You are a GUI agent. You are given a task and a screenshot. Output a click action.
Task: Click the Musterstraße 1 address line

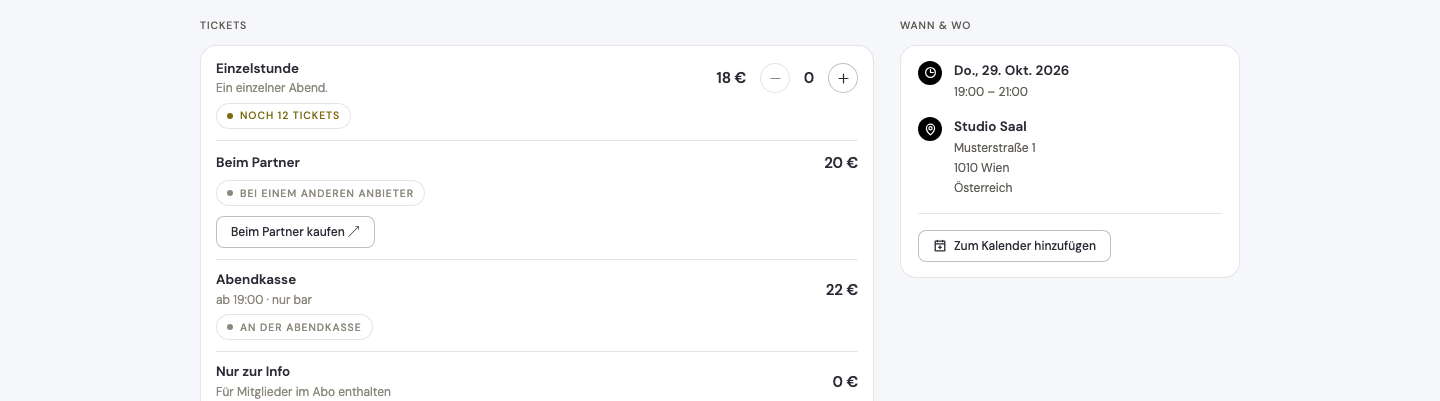click(x=994, y=148)
